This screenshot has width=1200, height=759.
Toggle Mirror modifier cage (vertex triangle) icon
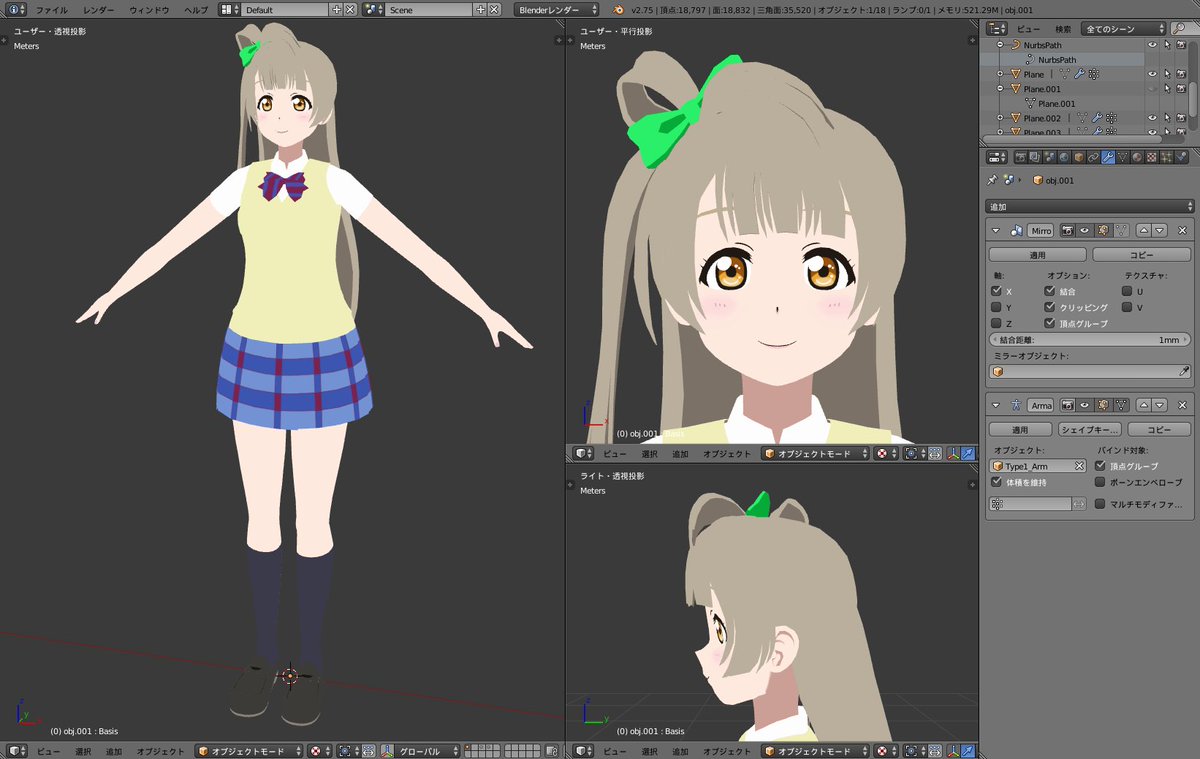point(1121,230)
